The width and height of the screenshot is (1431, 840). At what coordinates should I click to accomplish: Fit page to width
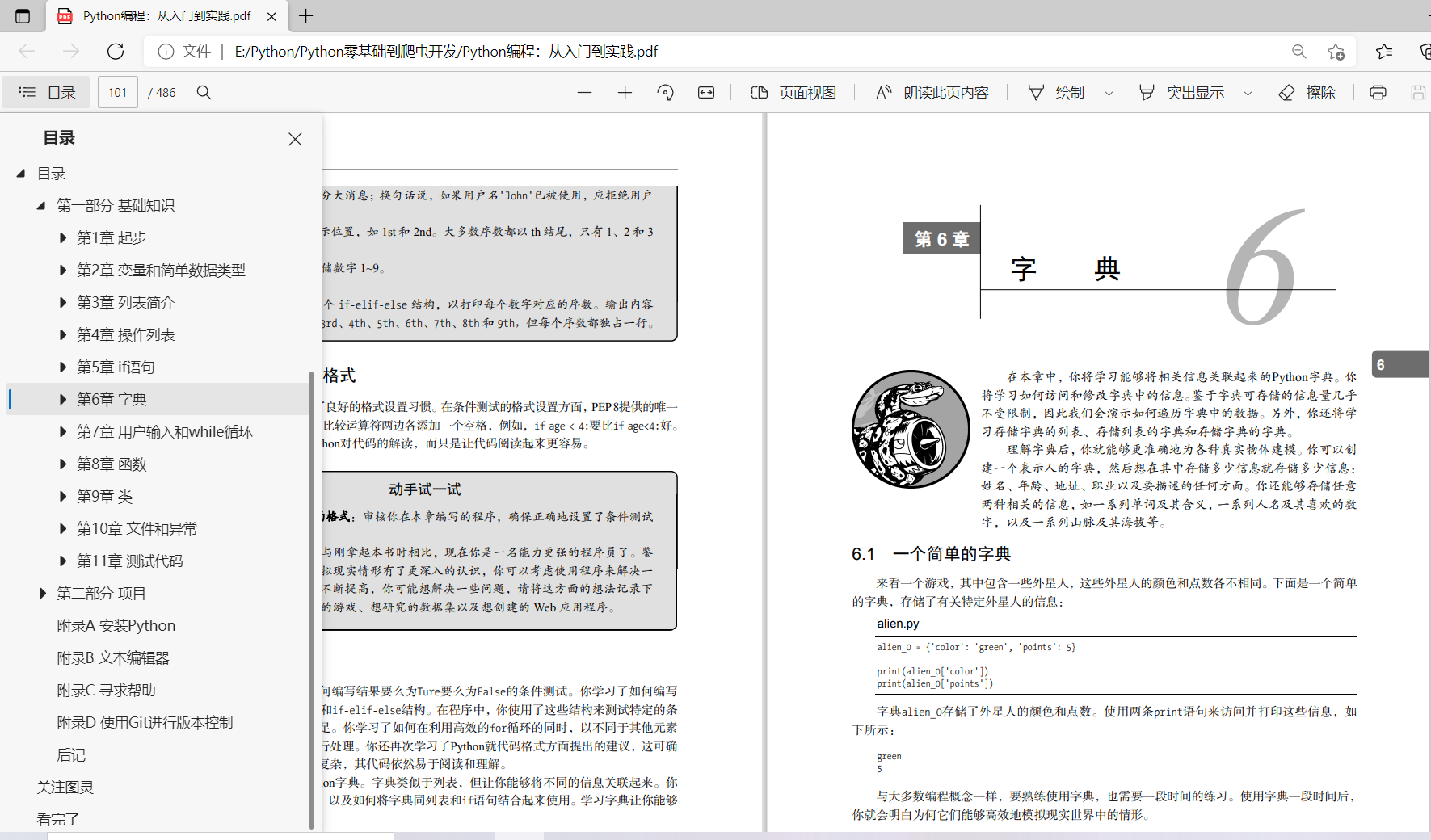706,93
